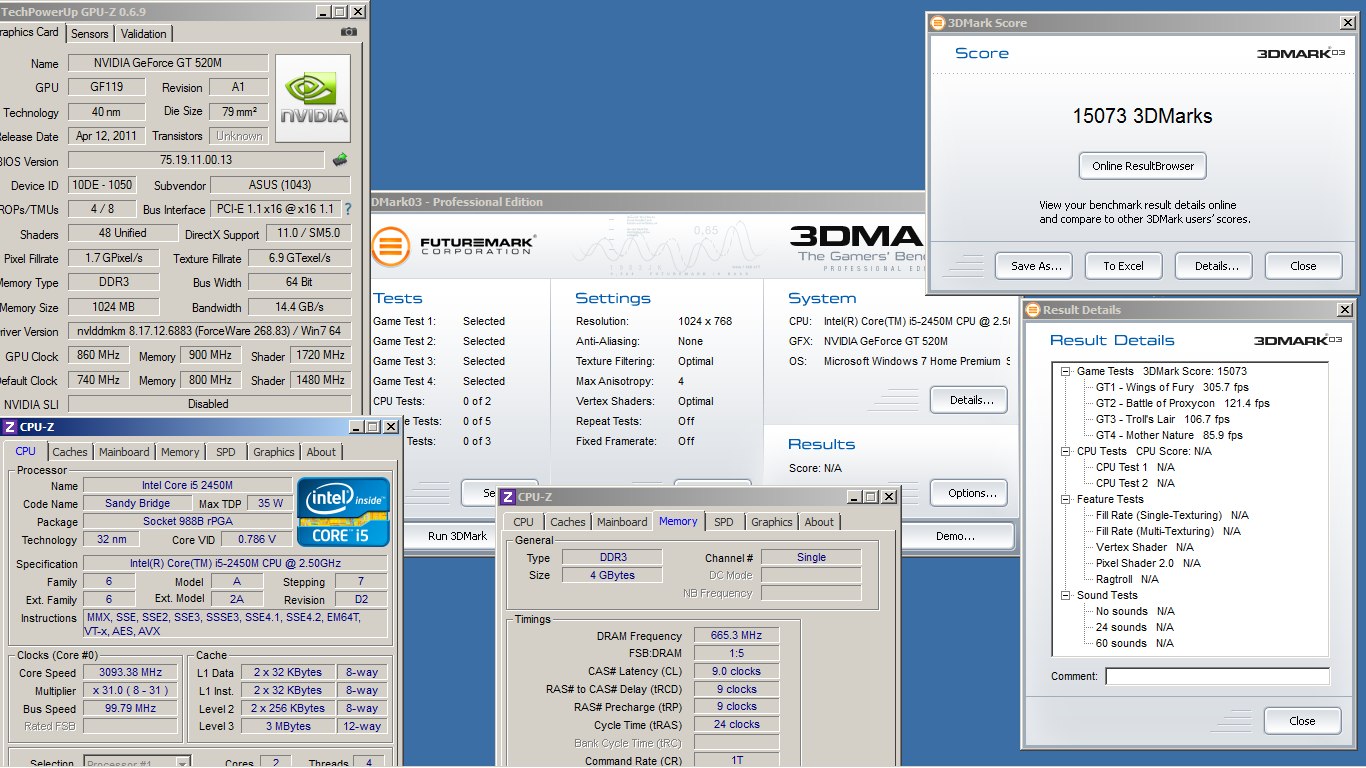Click Save As in 3DMark Score window
The height and width of the screenshot is (768, 1366).
(x=1034, y=266)
